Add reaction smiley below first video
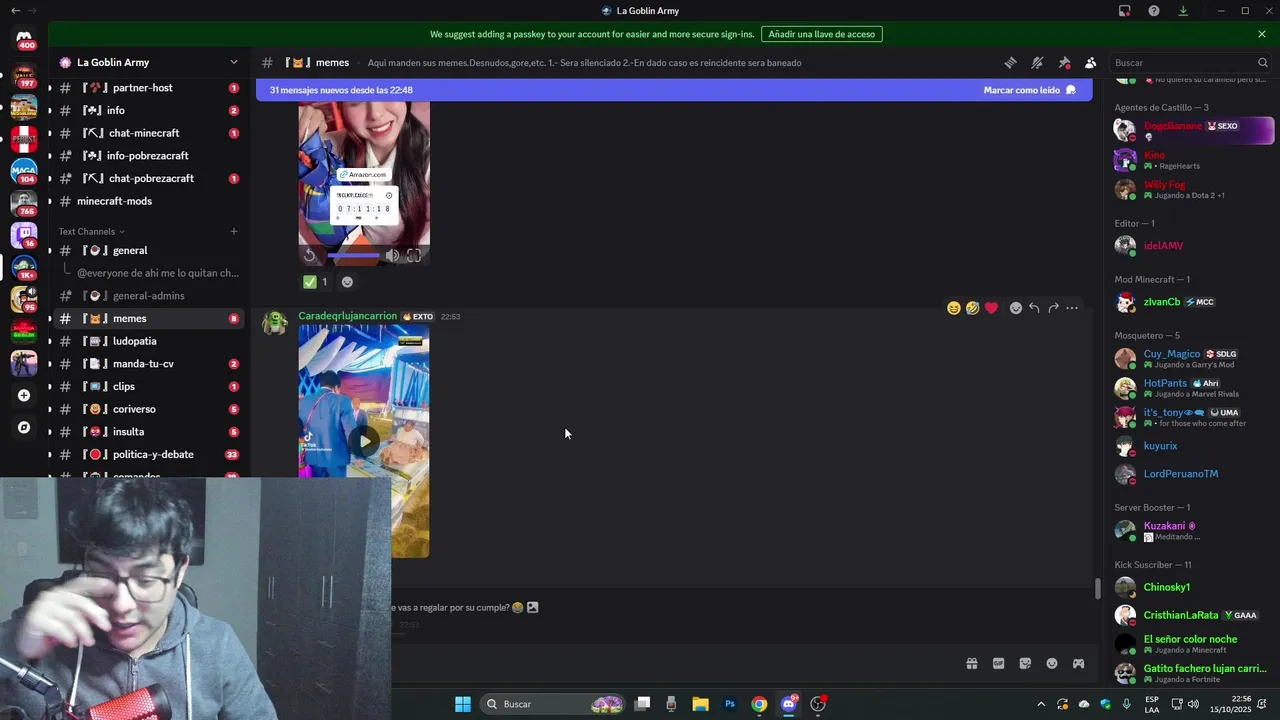This screenshot has width=1280, height=720. point(347,282)
